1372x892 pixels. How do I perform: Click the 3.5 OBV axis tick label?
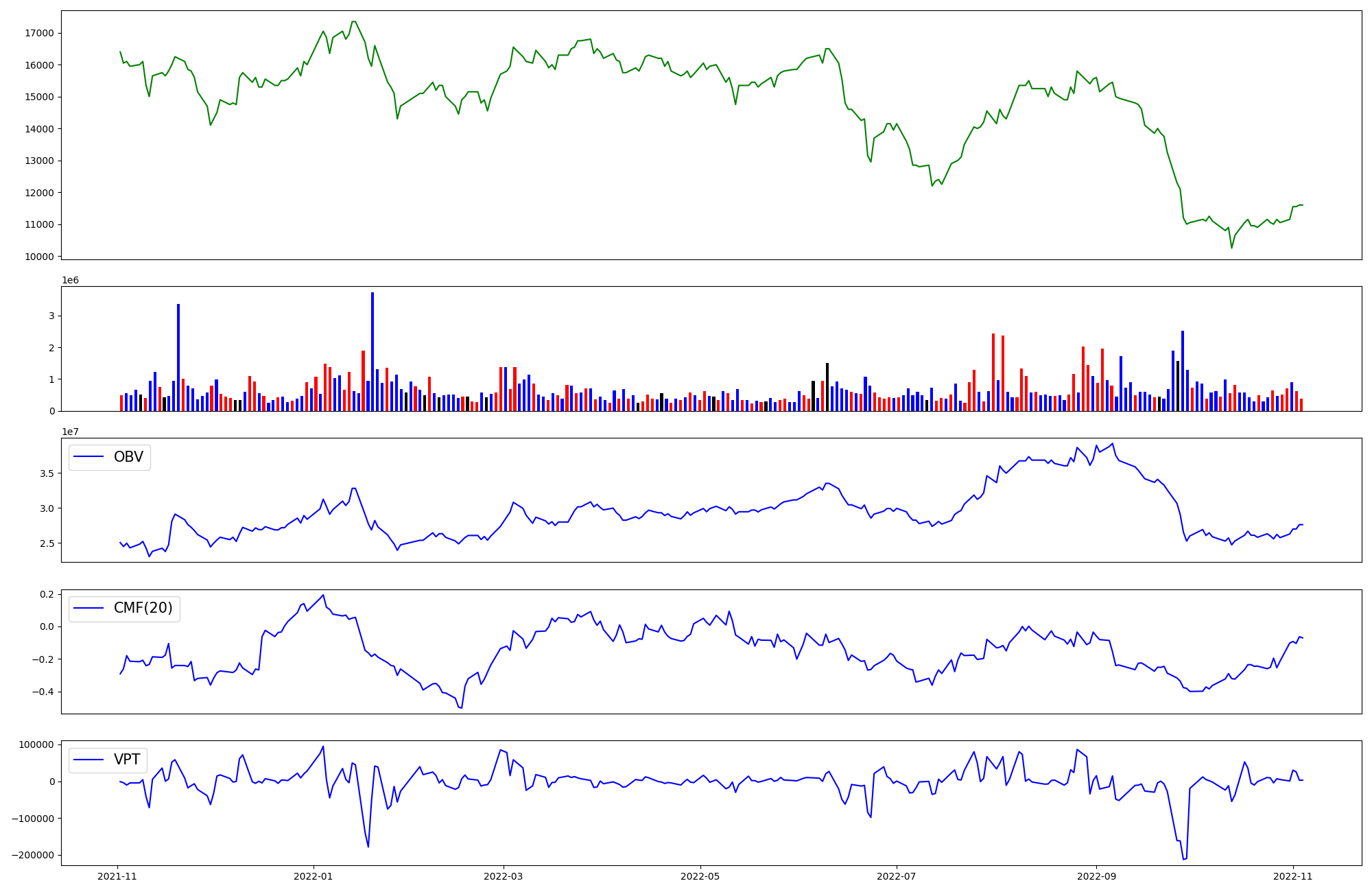click(47, 473)
